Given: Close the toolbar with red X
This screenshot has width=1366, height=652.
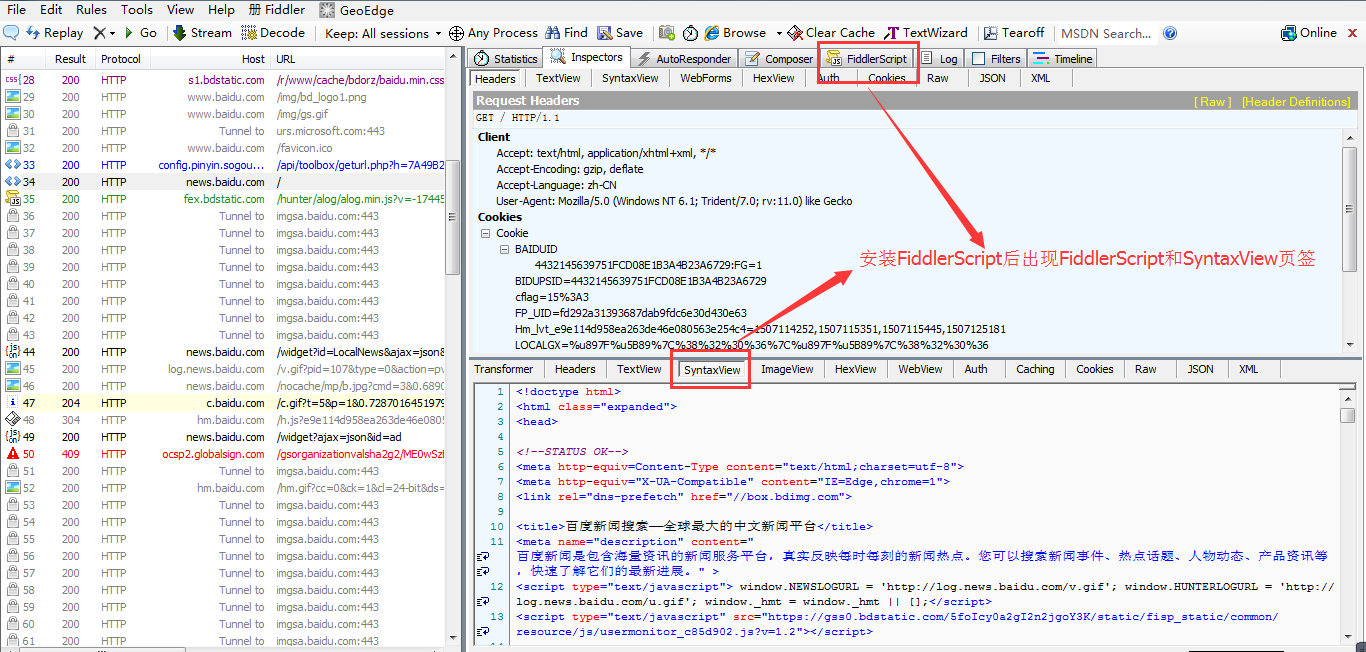Looking at the screenshot, I should tap(1353, 33).
